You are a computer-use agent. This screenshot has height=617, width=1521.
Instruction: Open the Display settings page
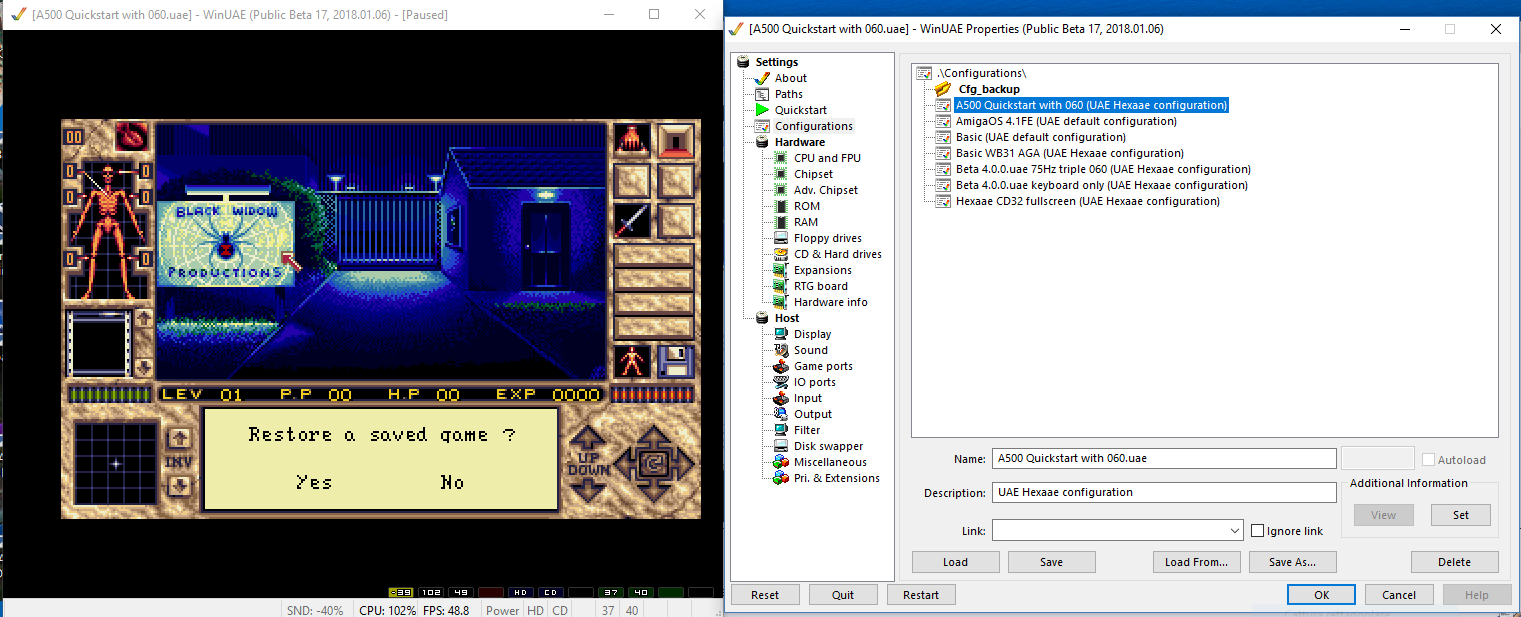click(813, 334)
